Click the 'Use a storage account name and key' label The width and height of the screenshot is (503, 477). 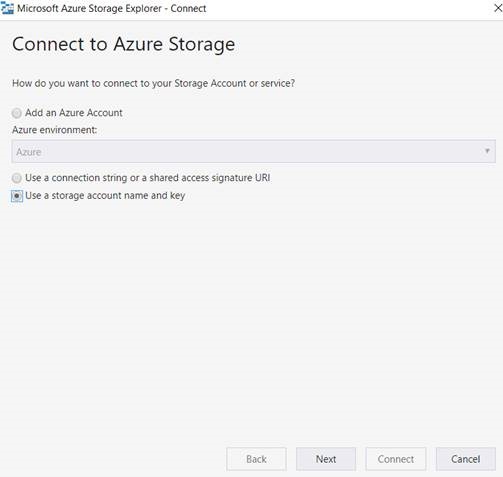tap(105, 196)
